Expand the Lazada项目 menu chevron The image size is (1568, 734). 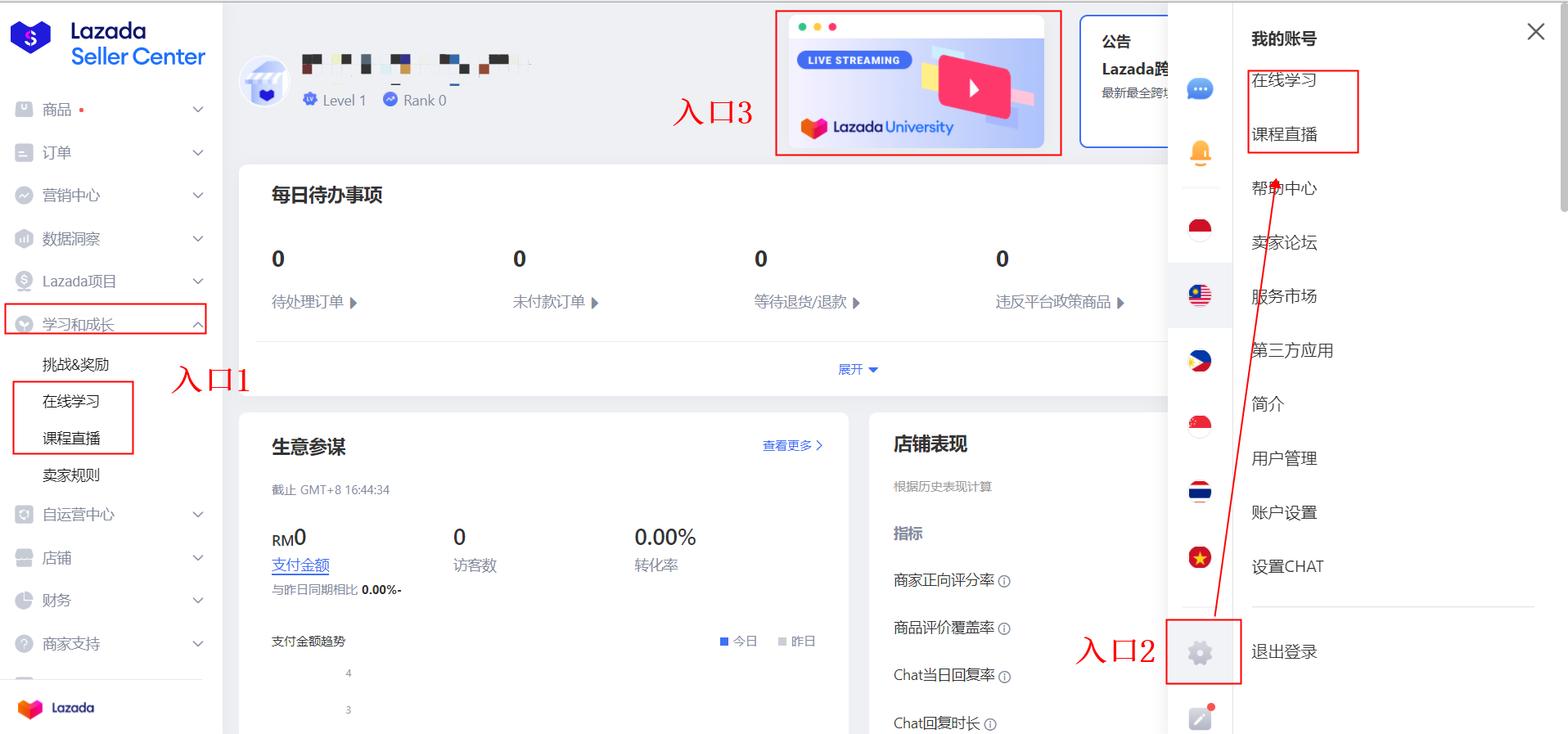coord(198,281)
